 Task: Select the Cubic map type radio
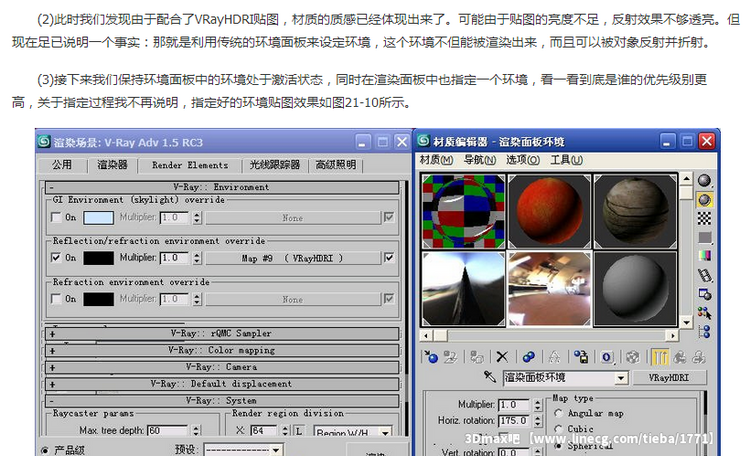(x=558, y=429)
